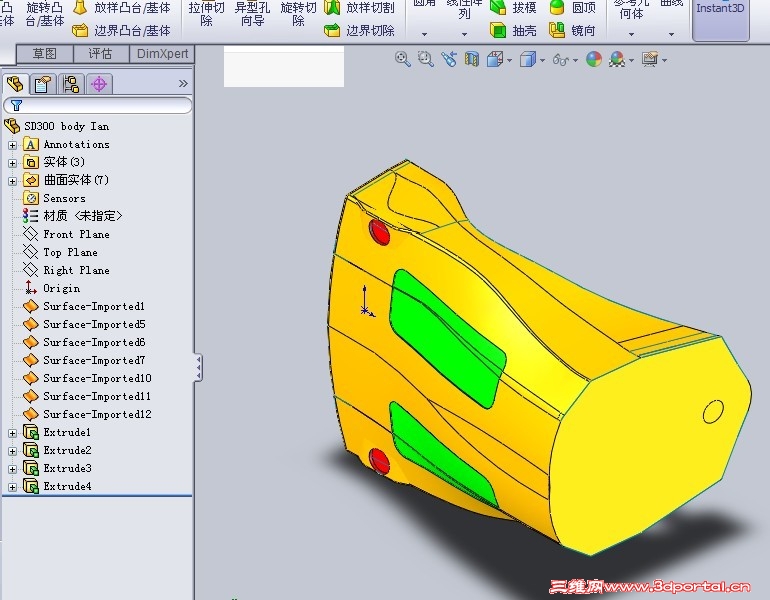The width and height of the screenshot is (770, 600).
Task: Expand the Extrude3 feature
Action: (12, 469)
